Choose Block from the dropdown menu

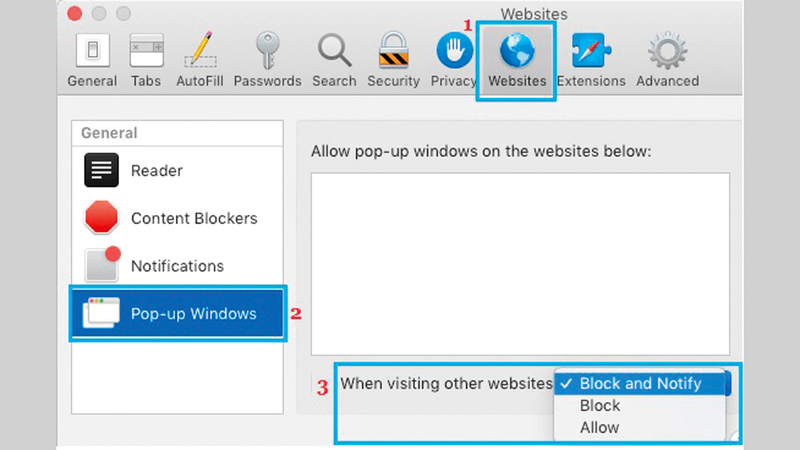pos(600,405)
